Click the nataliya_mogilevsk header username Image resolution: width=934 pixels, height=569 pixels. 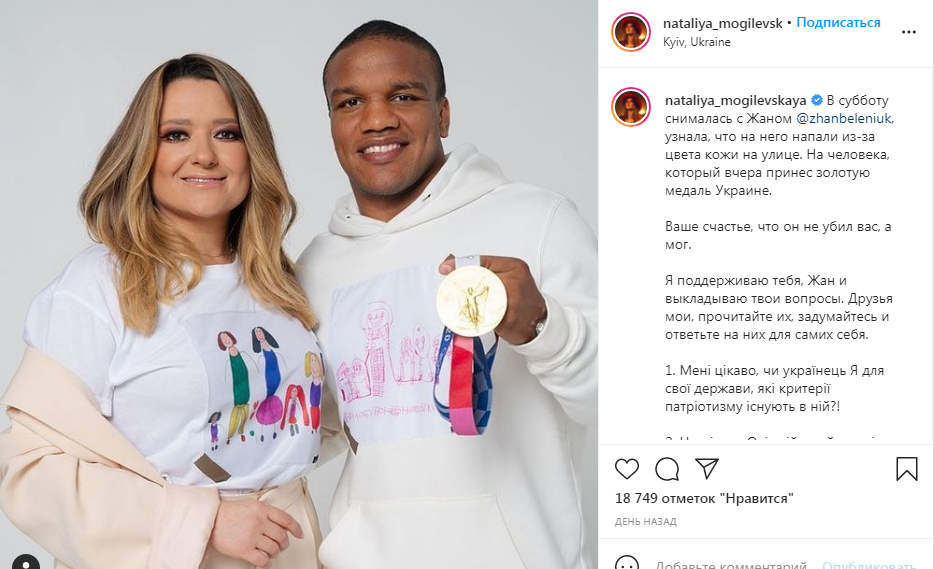tap(723, 23)
